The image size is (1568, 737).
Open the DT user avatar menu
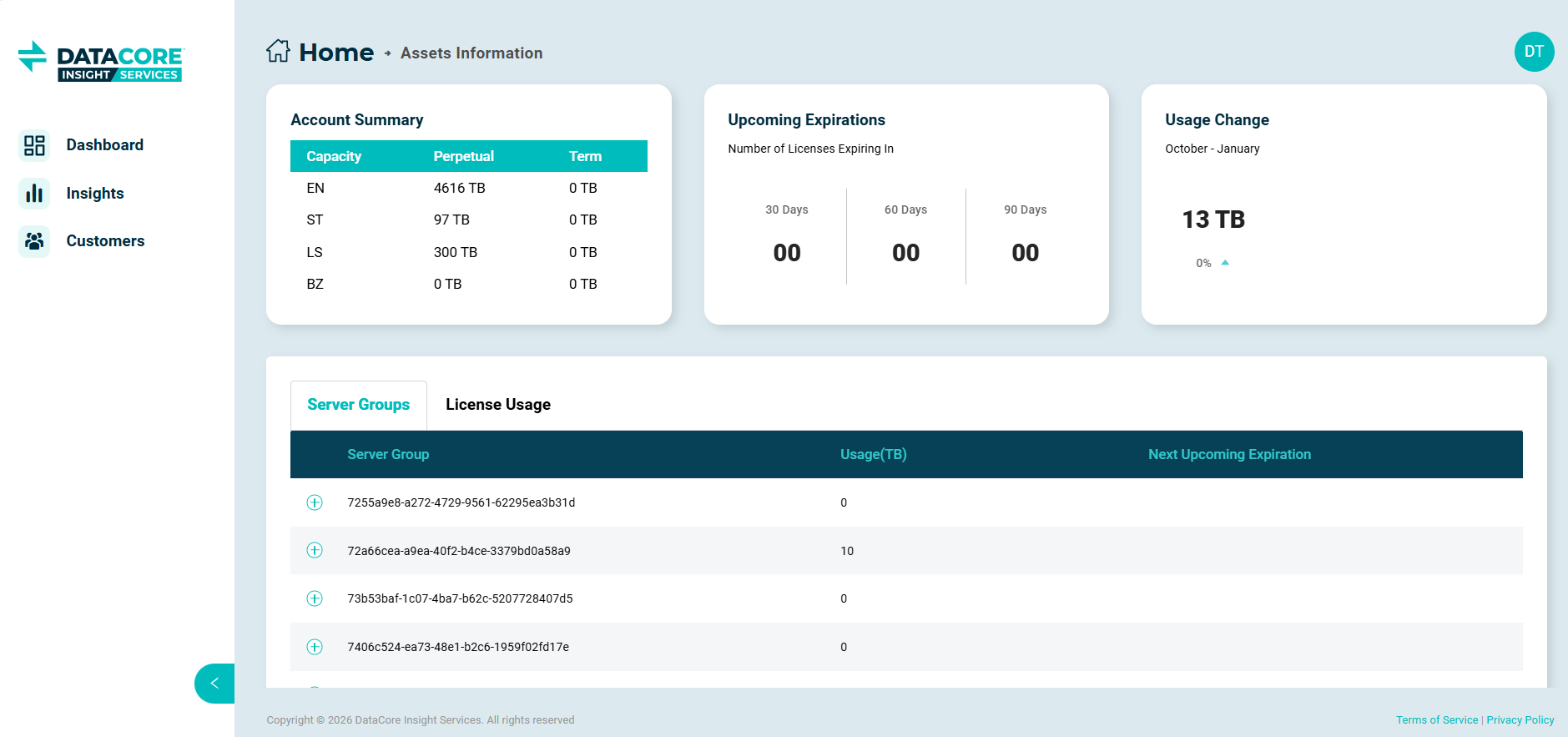coord(1533,52)
